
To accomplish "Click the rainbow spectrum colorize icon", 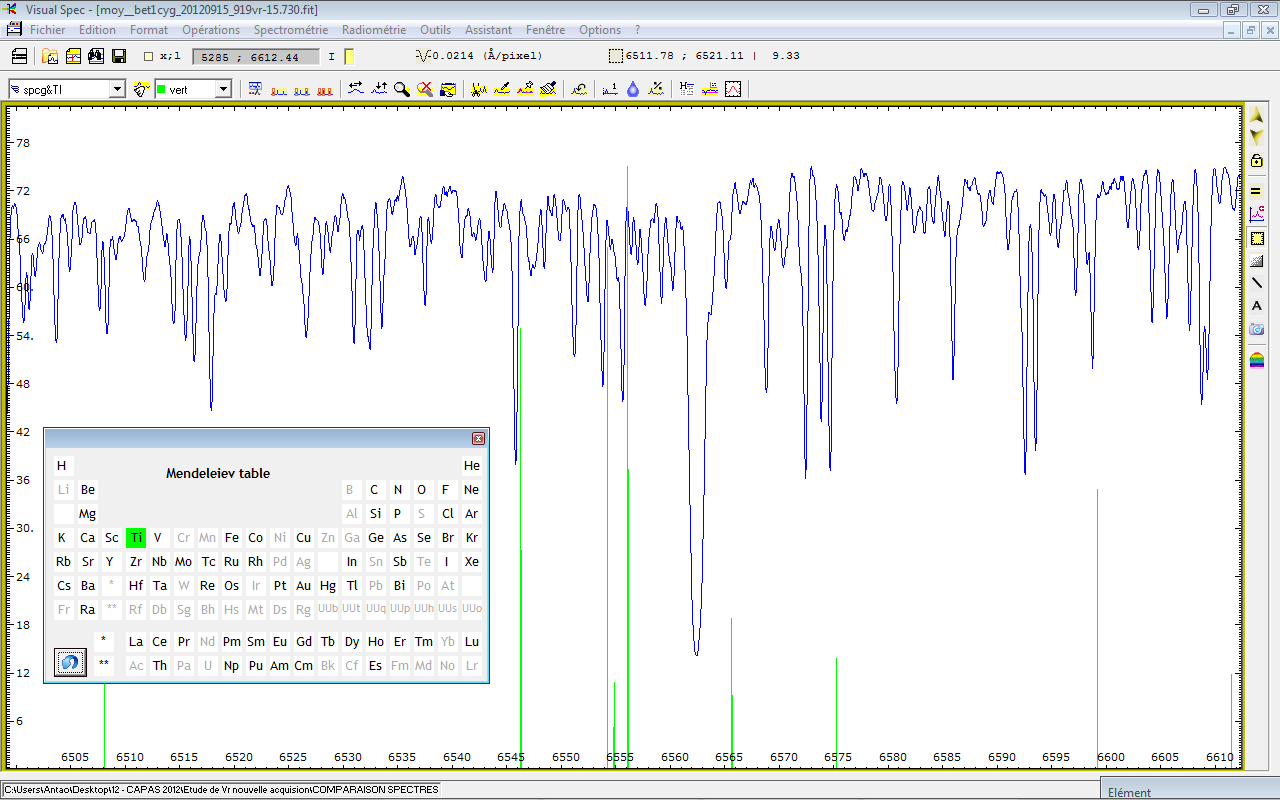I will click(x=1257, y=359).
